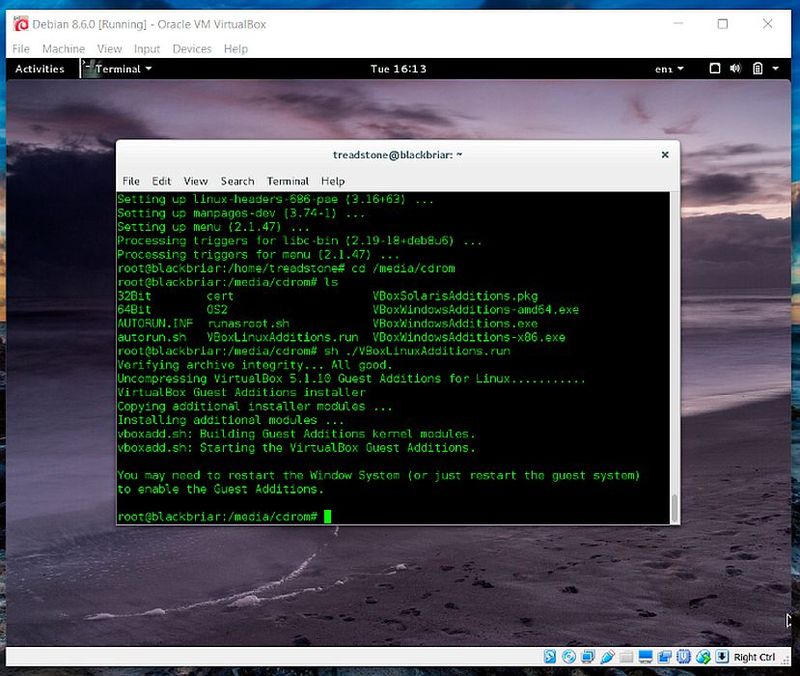Open the Terminal menu in terminal menubar
Viewport: 800px width, 676px height.
(x=288, y=181)
